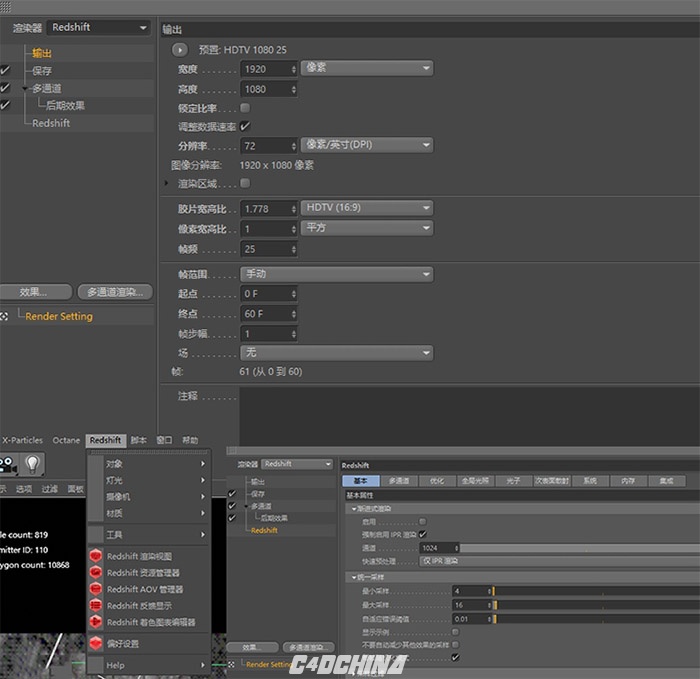Screen dimensions: 700x679
Task: Collapse the 渐进式渲染 section
Action: pos(354,509)
